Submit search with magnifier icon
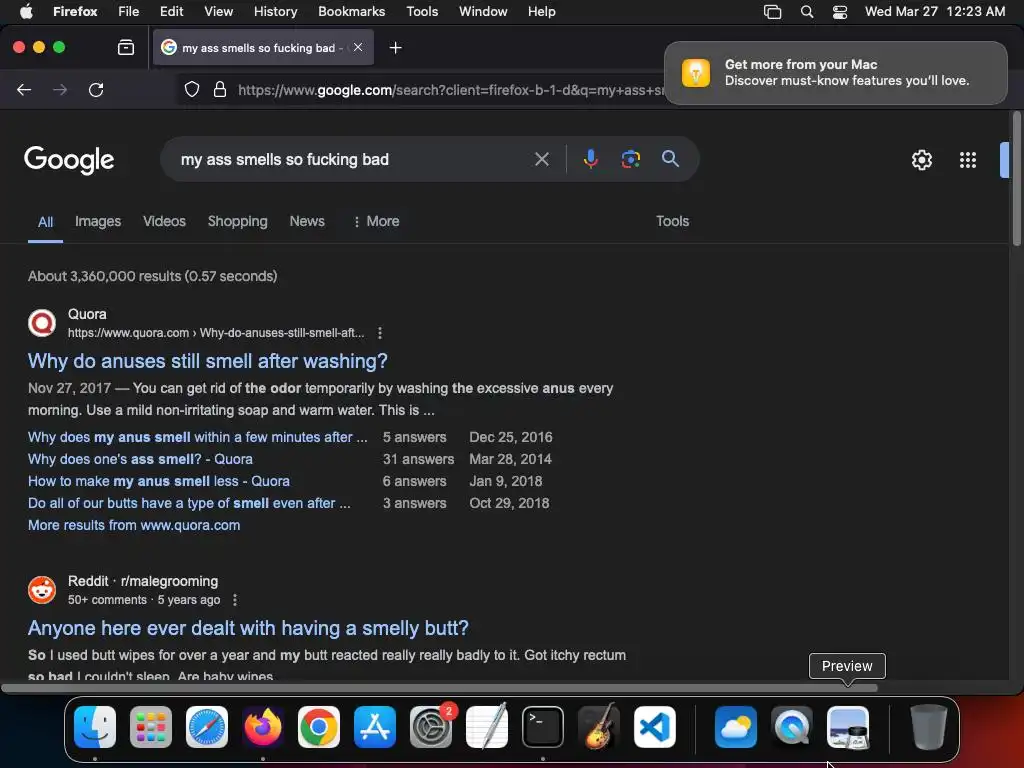 click(x=670, y=158)
